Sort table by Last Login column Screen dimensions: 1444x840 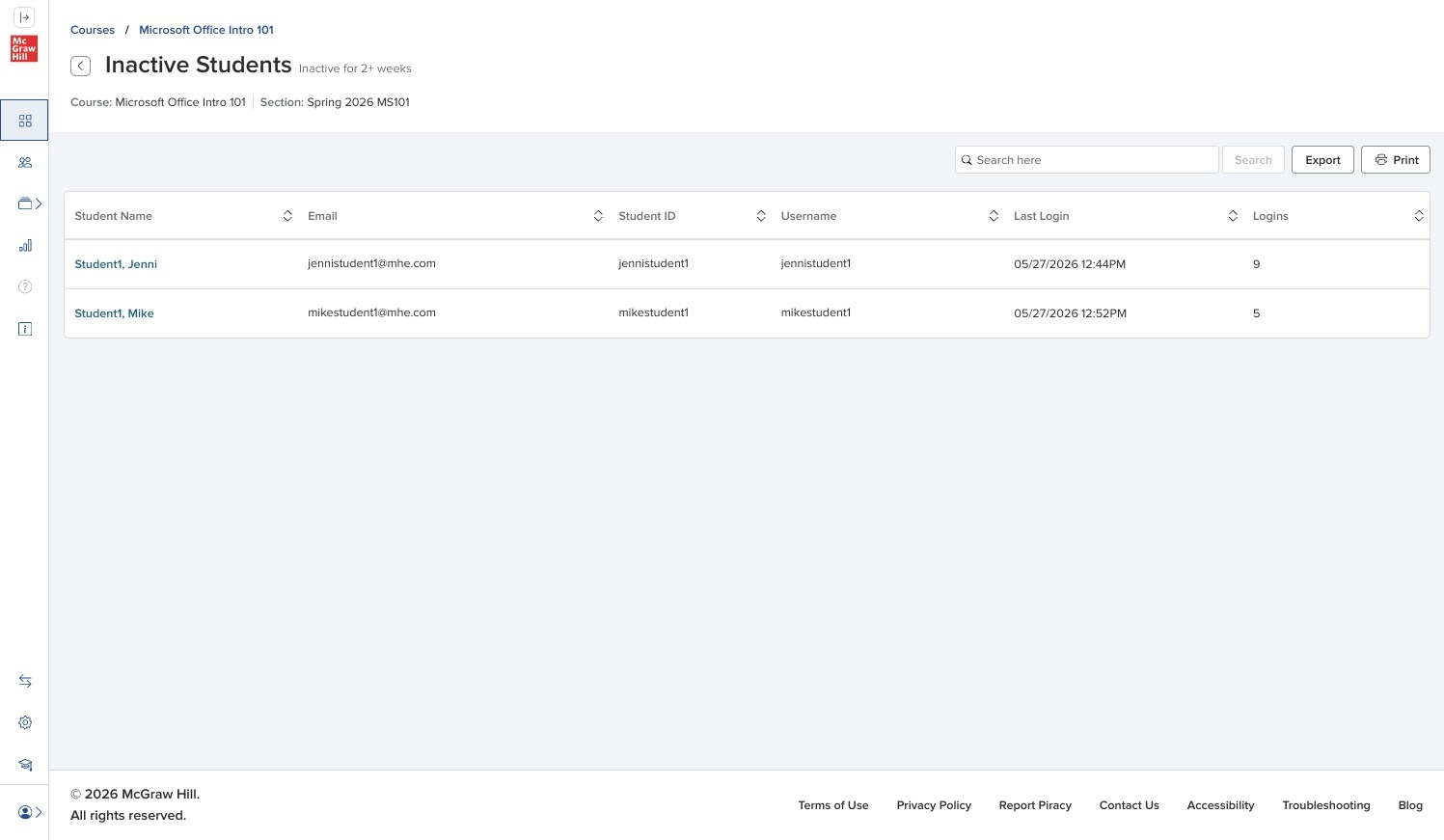pyautogui.click(x=1233, y=216)
